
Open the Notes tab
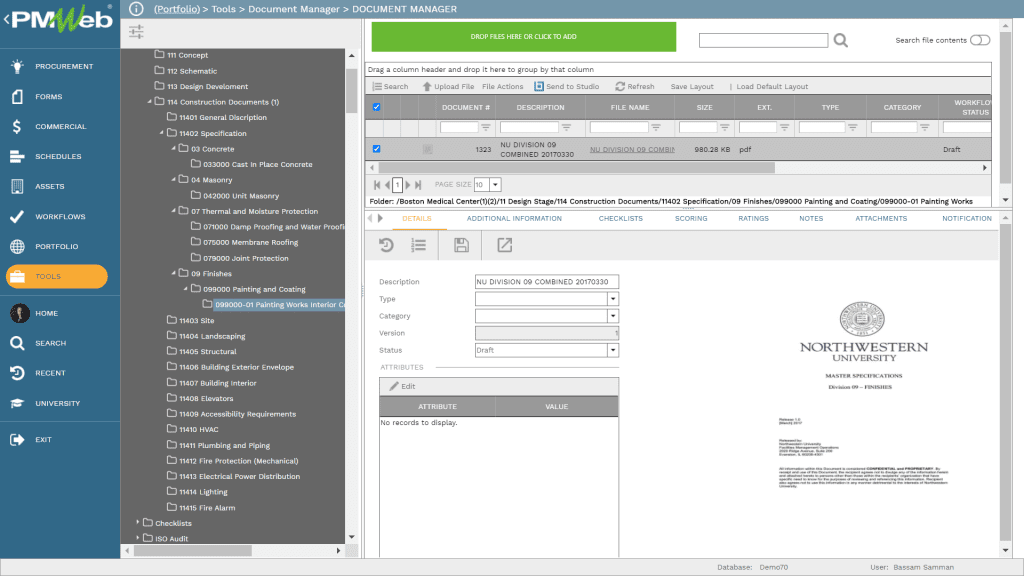tap(811, 219)
